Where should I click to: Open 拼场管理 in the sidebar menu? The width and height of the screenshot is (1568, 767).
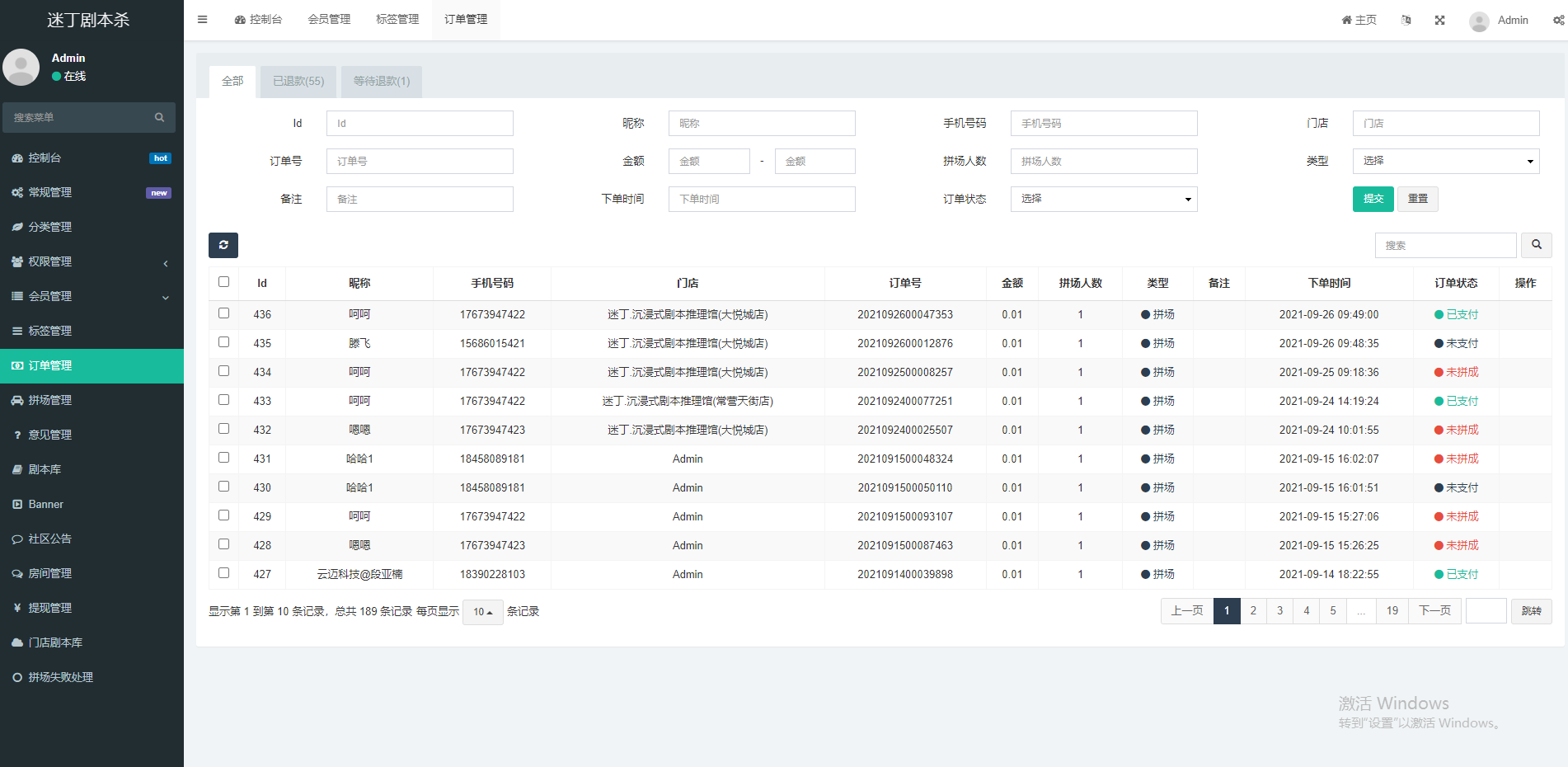(x=50, y=400)
